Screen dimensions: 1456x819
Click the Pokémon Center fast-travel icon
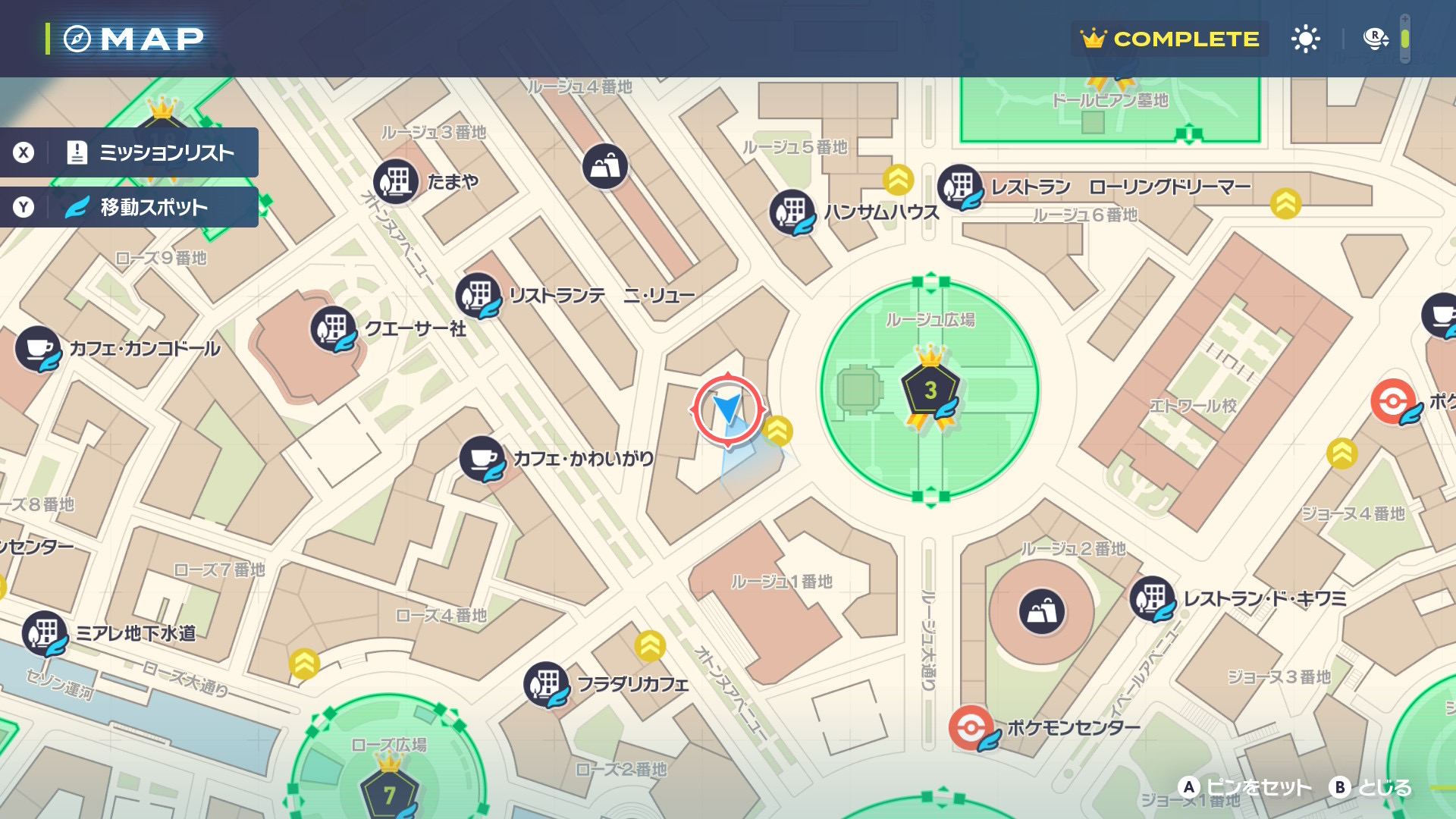971,728
